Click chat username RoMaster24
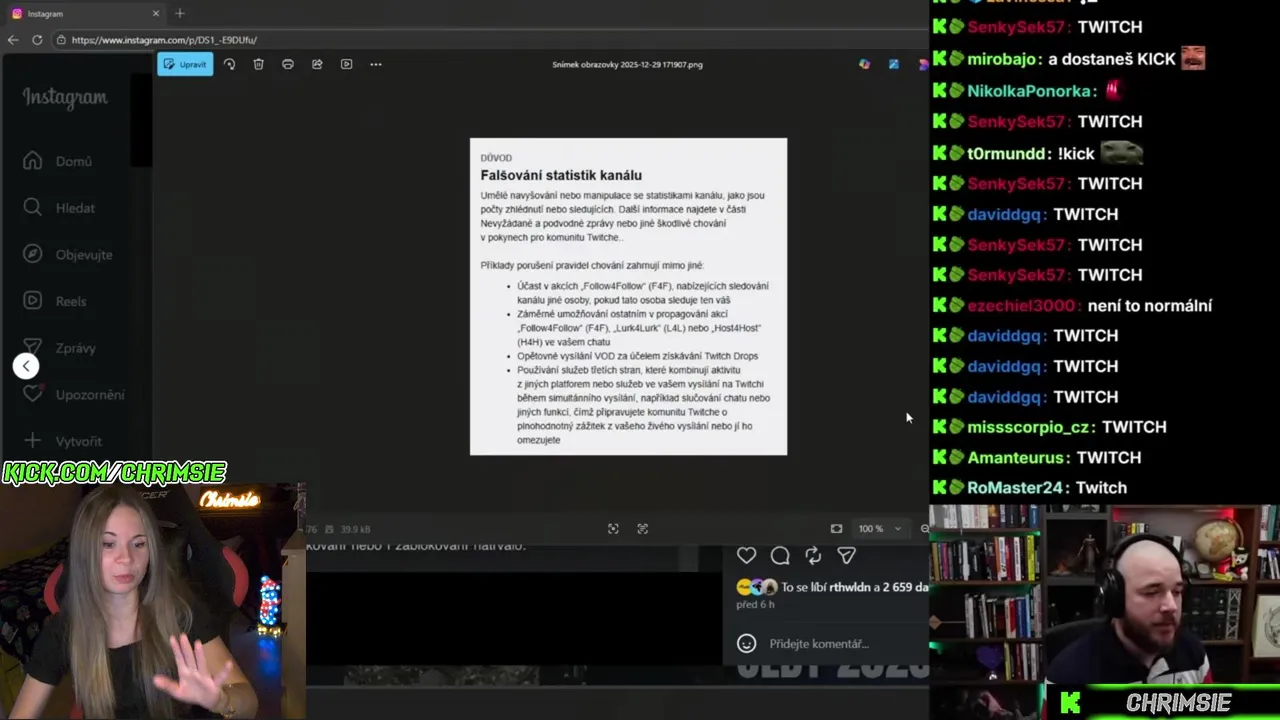1280x720 pixels. (x=1017, y=488)
